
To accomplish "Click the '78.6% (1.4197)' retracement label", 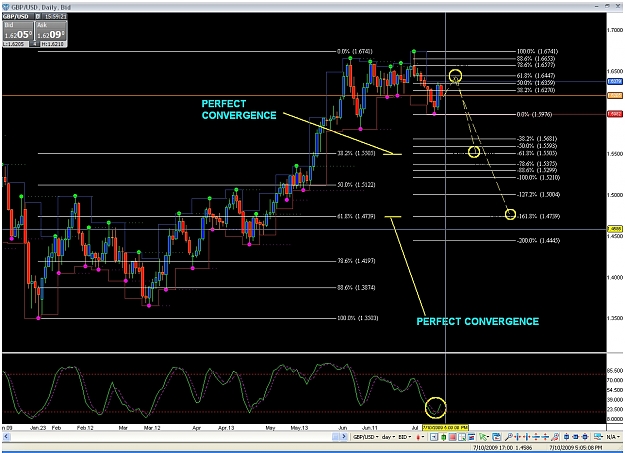I will pyautogui.click(x=356, y=261).
